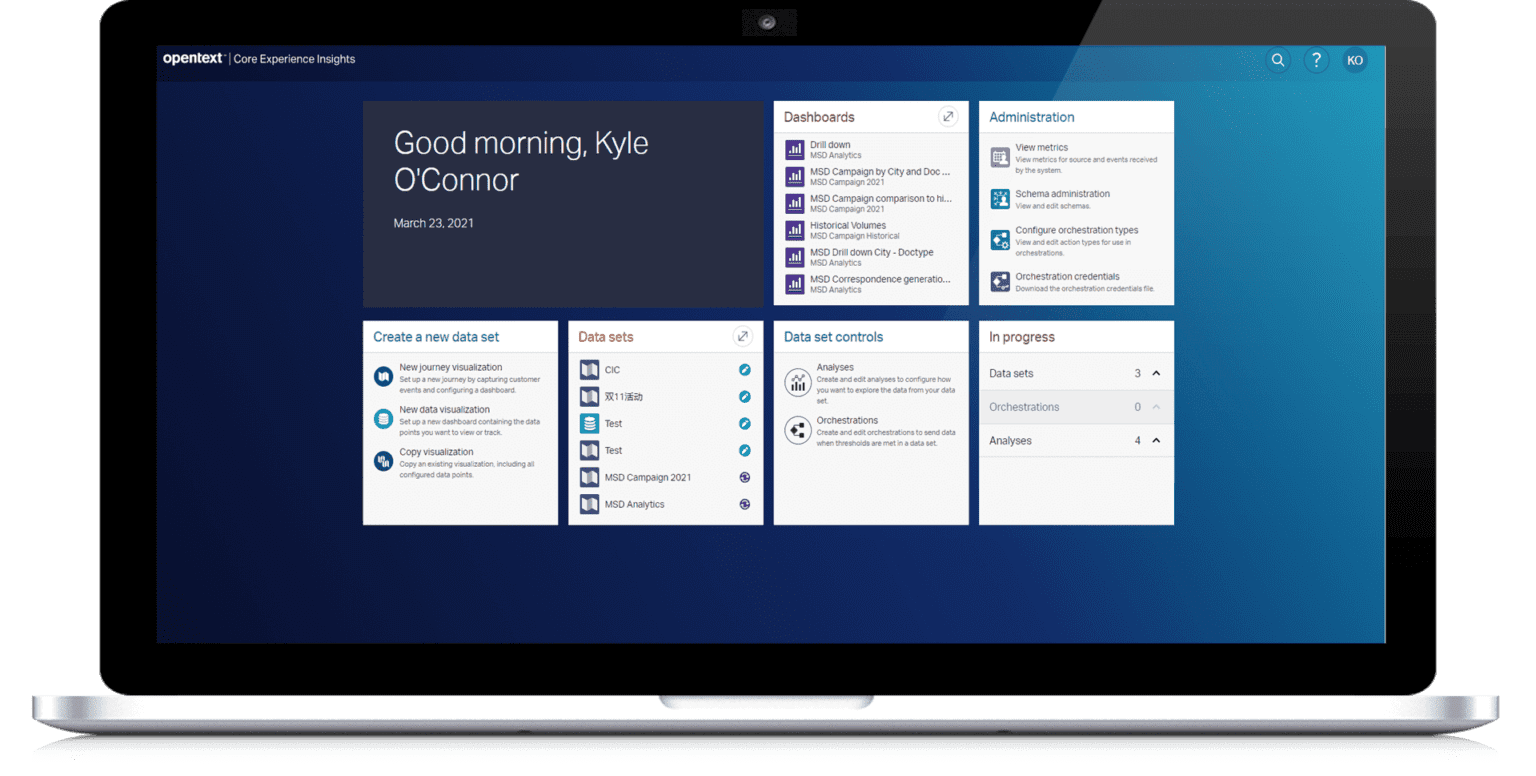Click the KO user avatar
This screenshot has width=1536, height=776.
click(1355, 60)
